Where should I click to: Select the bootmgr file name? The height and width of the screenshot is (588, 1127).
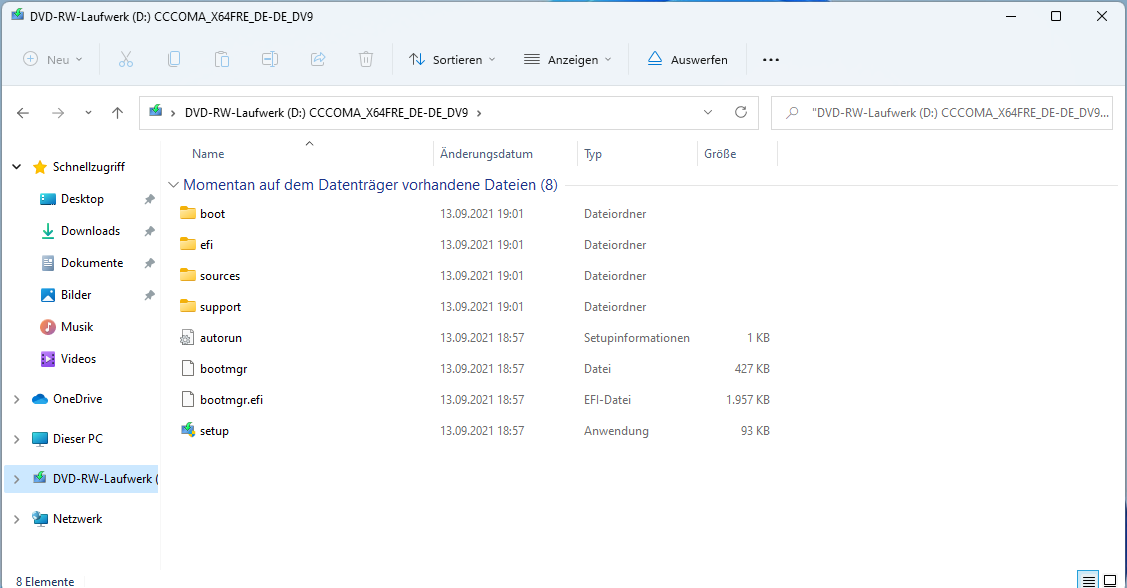click(x=224, y=369)
